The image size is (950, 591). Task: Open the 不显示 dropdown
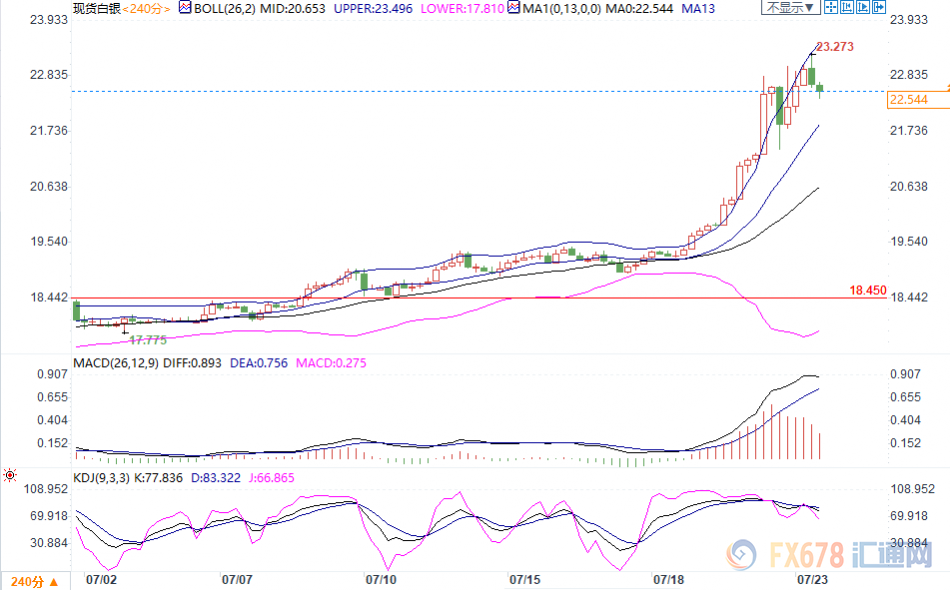789,8
